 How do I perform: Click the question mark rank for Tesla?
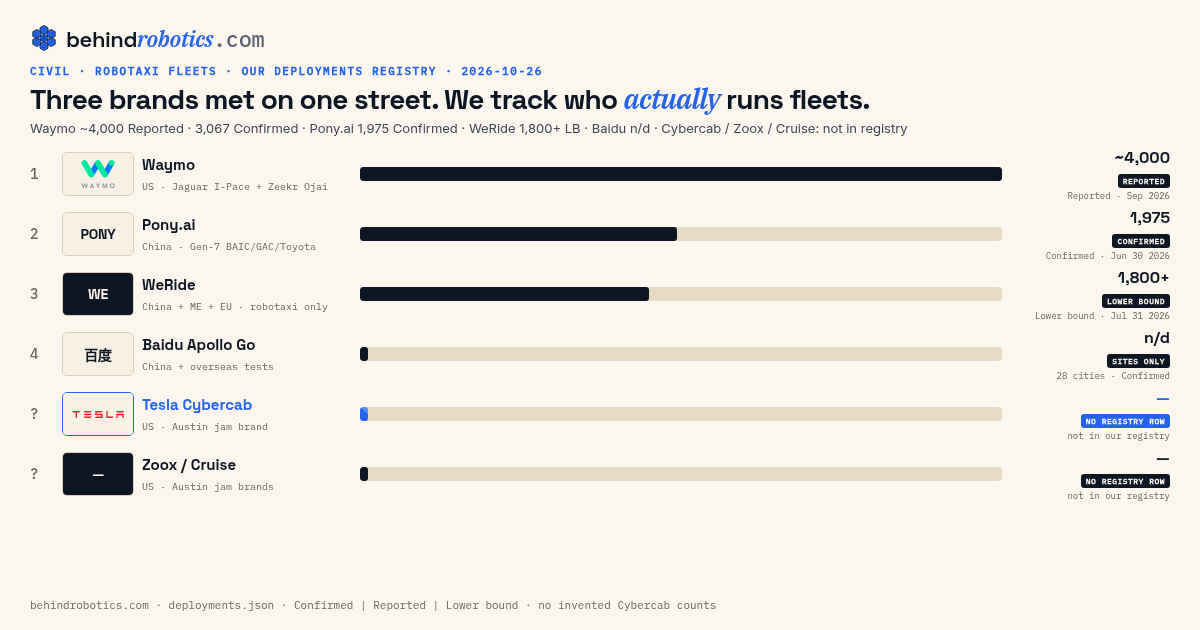pyautogui.click(x=34, y=414)
